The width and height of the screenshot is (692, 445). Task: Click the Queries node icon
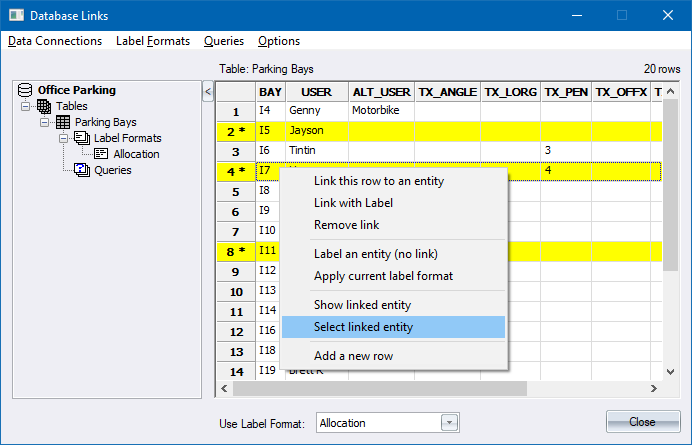(82, 170)
